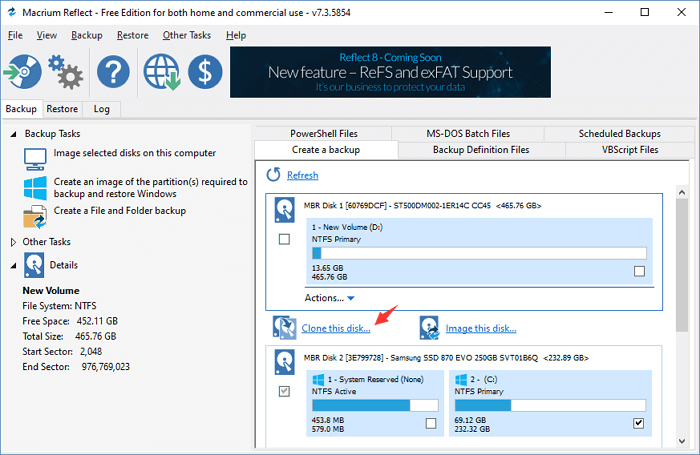This screenshot has height=455, width=700.
Task: Uncheck the C: partition checkbox
Action: pos(639,424)
